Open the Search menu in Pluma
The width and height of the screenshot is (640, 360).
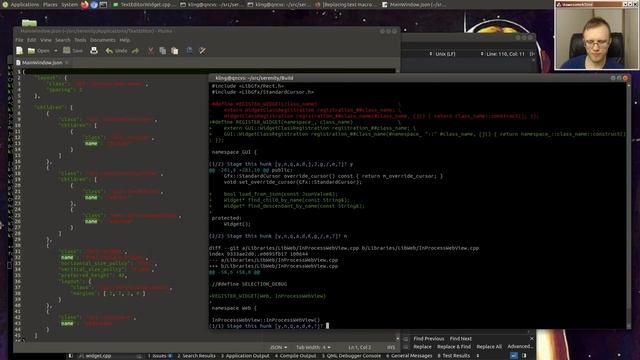pyautogui.click(x=62, y=40)
